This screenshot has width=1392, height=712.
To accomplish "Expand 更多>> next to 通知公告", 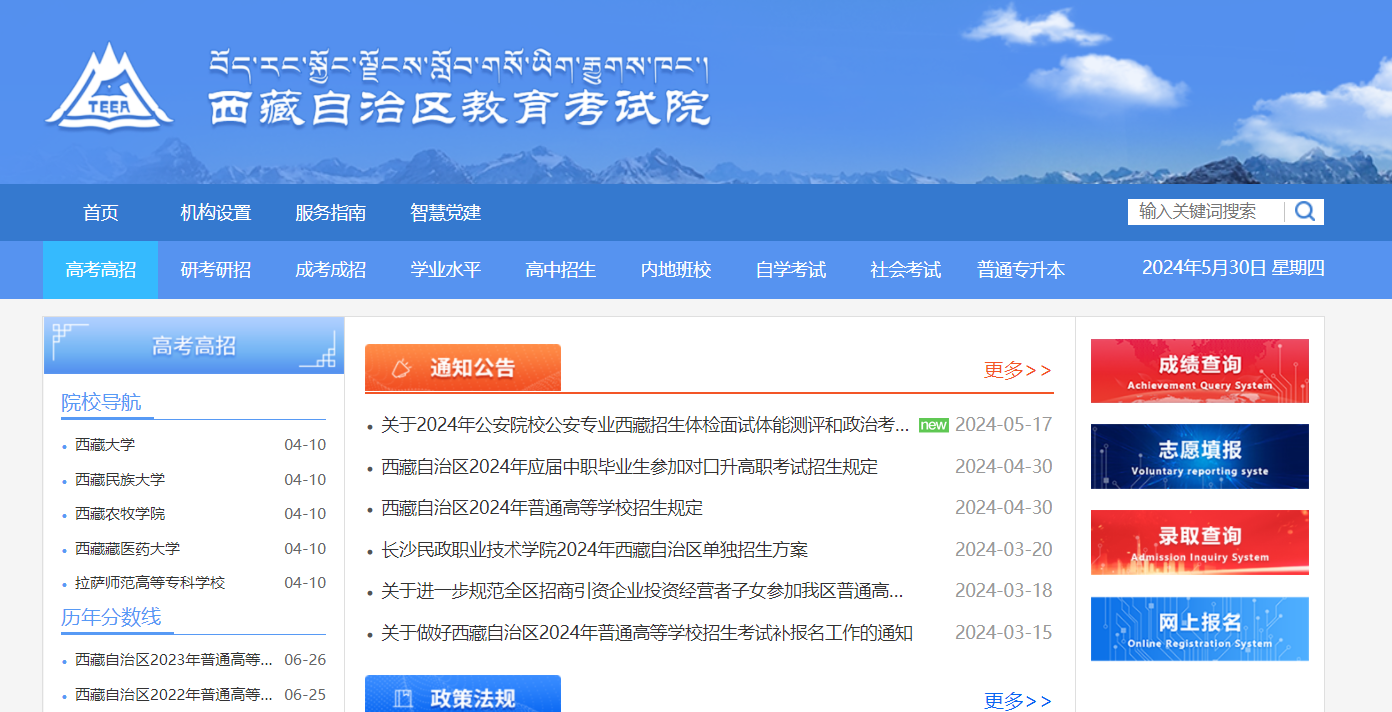I will point(1017,371).
